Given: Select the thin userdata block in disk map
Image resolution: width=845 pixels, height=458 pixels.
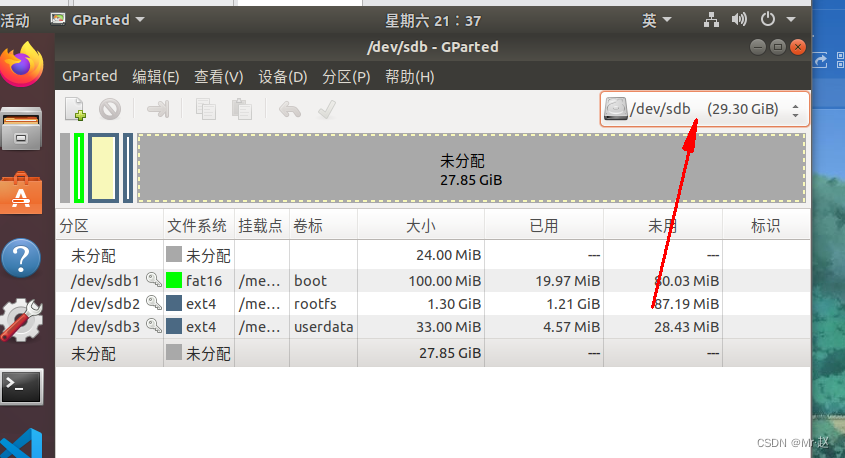Looking at the screenshot, I should (128, 168).
